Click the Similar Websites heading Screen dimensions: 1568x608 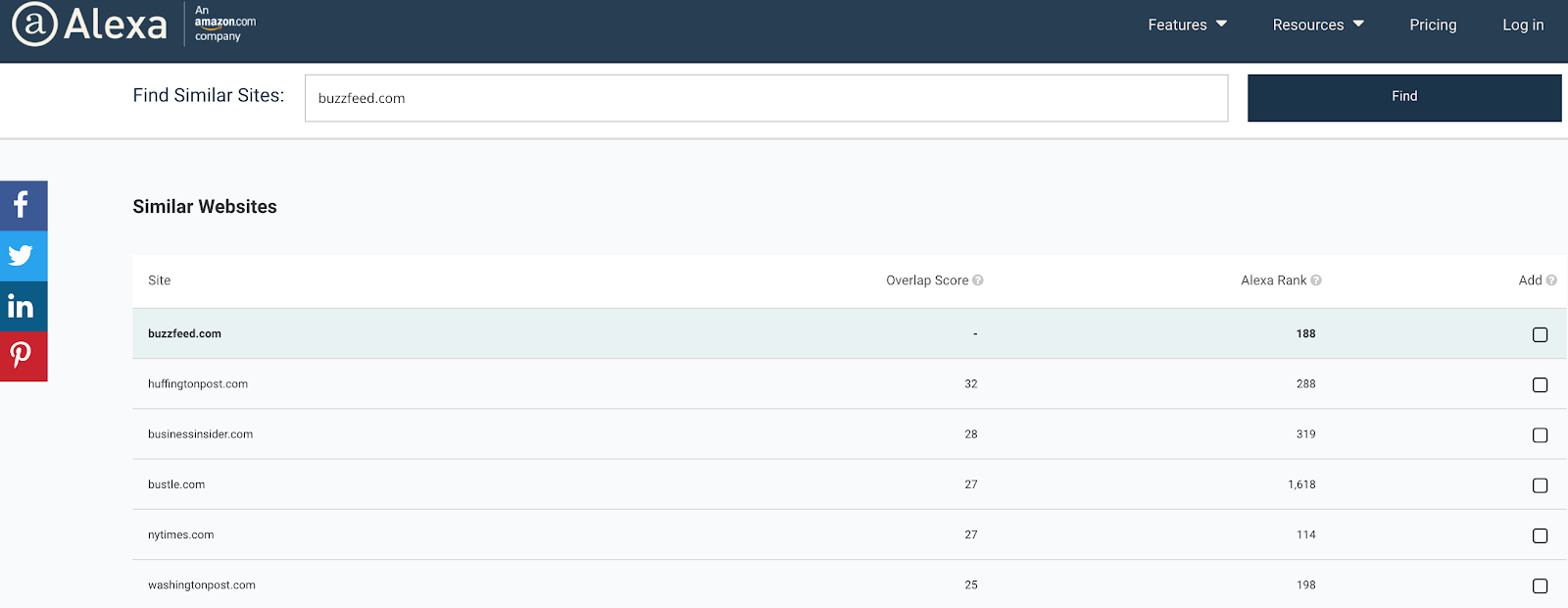pos(205,207)
